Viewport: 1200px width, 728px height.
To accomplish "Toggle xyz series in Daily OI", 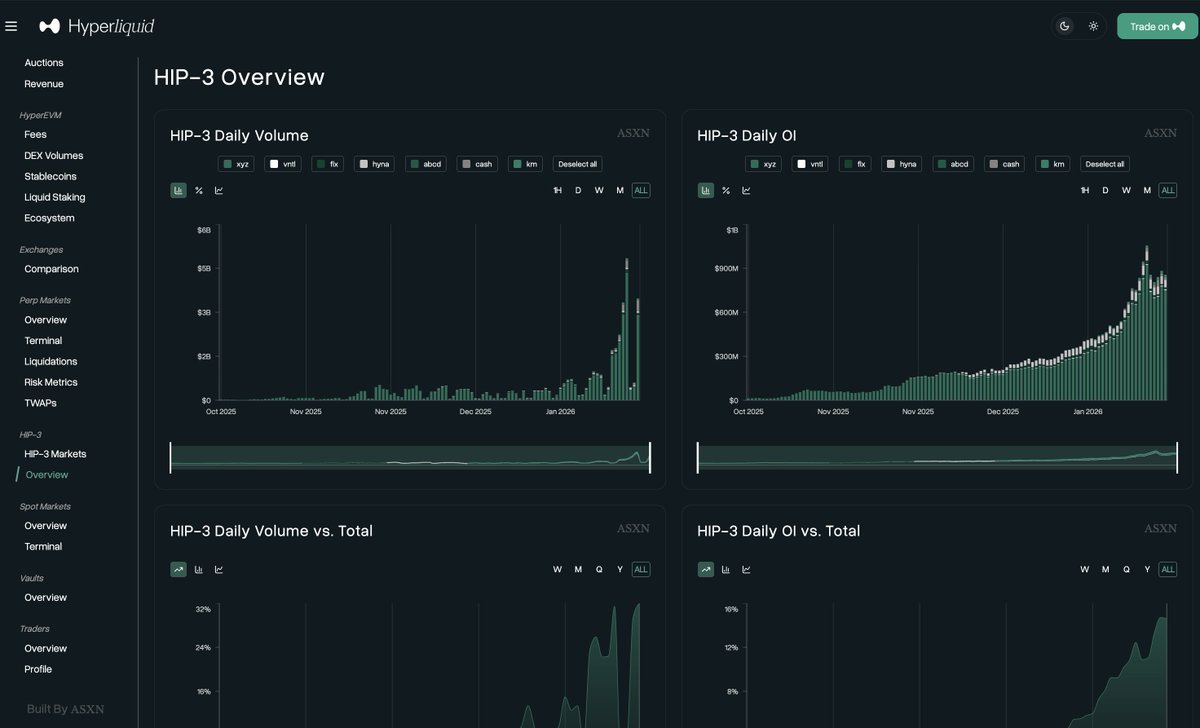I will click(763, 164).
